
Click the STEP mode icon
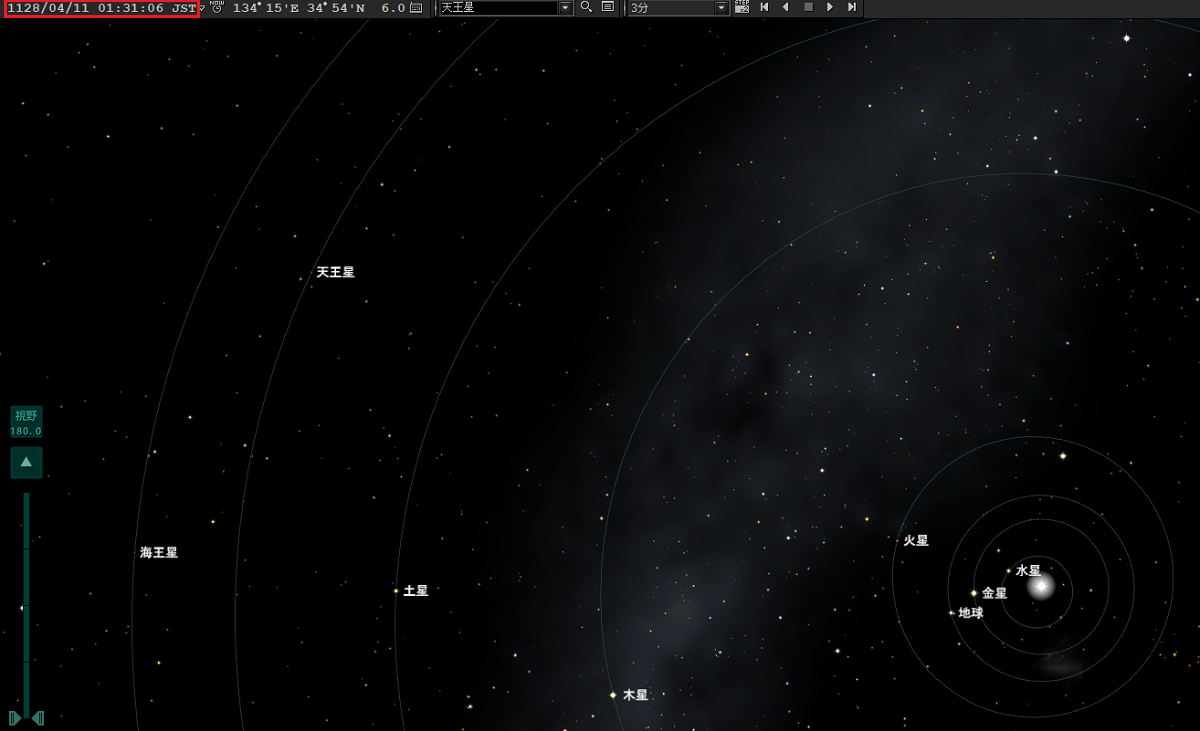tap(742, 7)
